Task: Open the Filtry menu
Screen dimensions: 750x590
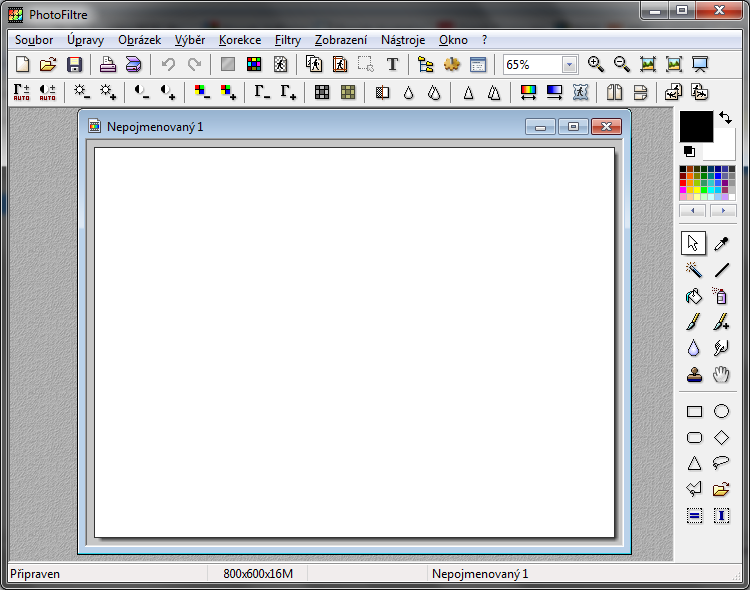Action: click(x=288, y=40)
